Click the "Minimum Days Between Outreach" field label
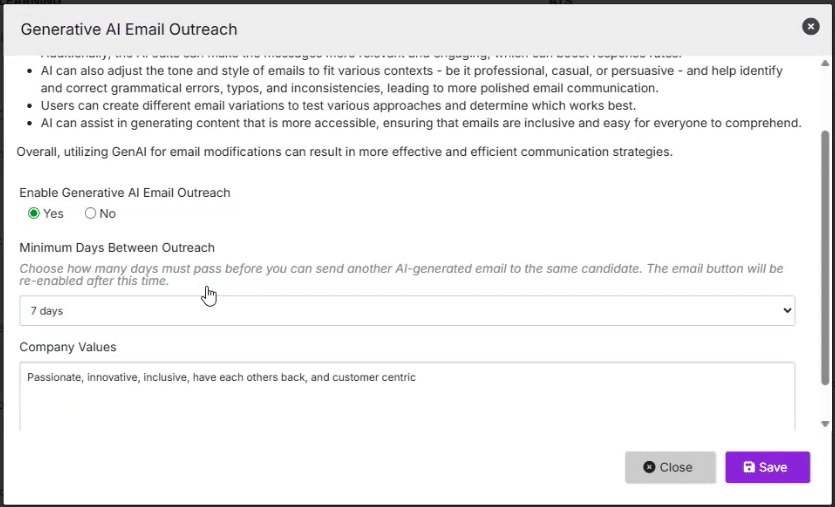Screen dimensions: 835x507 pos(117,247)
